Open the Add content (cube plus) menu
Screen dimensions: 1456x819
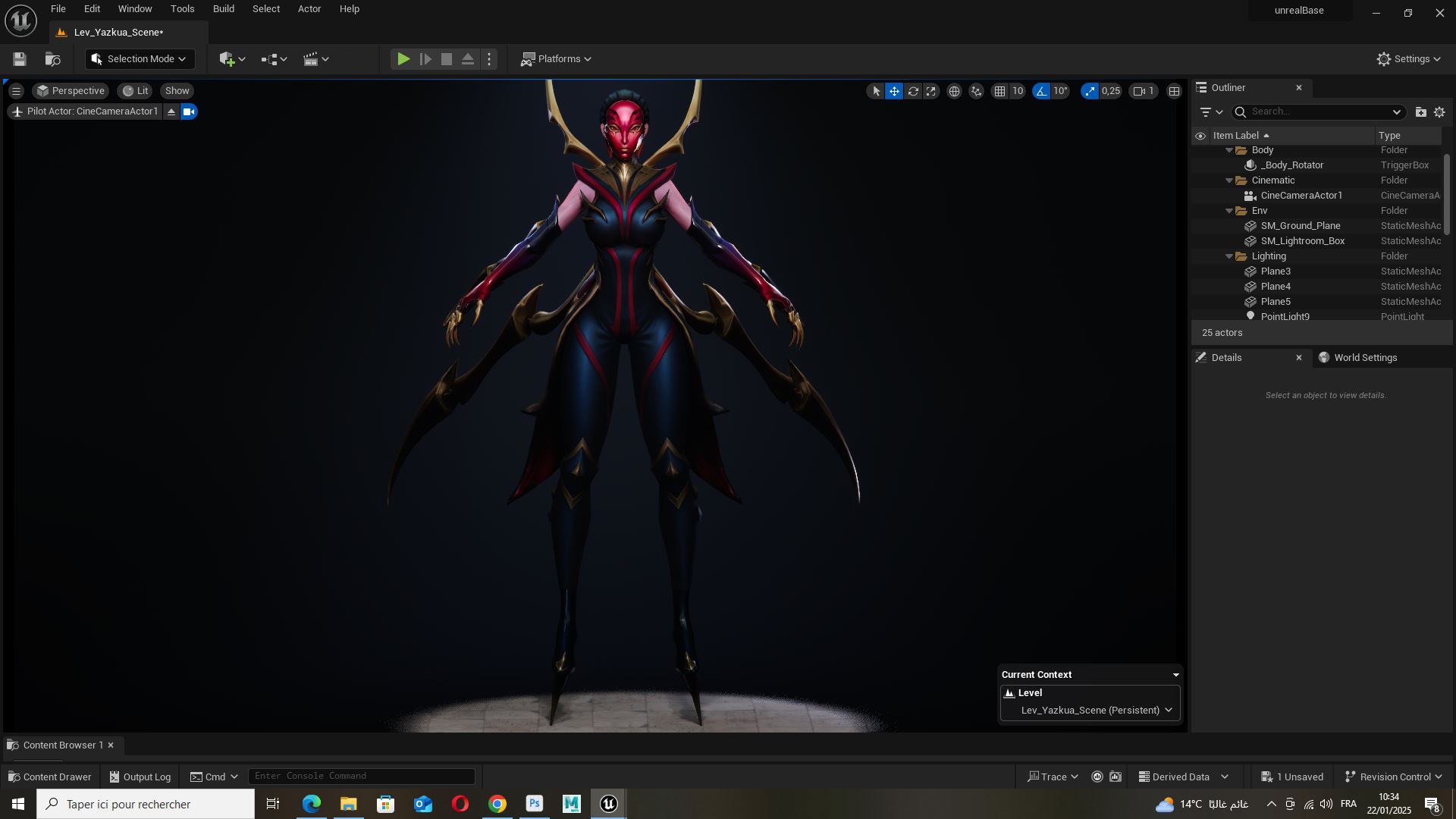pyautogui.click(x=232, y=59)
